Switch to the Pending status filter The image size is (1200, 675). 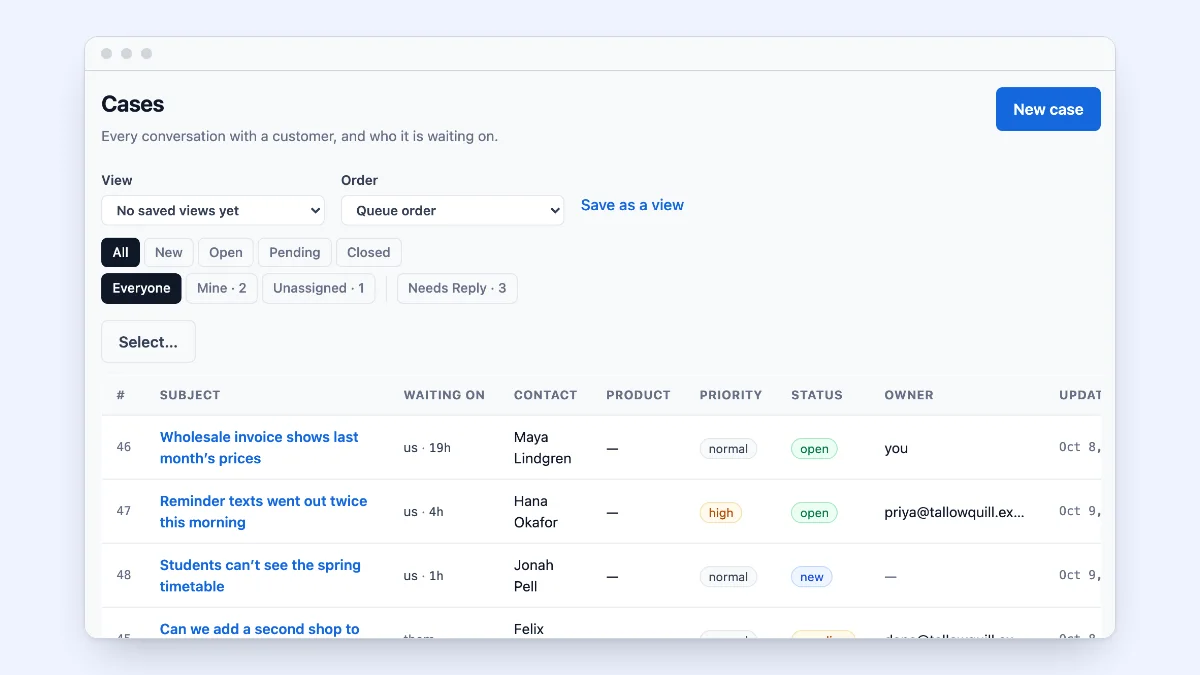pyautogui.click(x=295, y=252)
